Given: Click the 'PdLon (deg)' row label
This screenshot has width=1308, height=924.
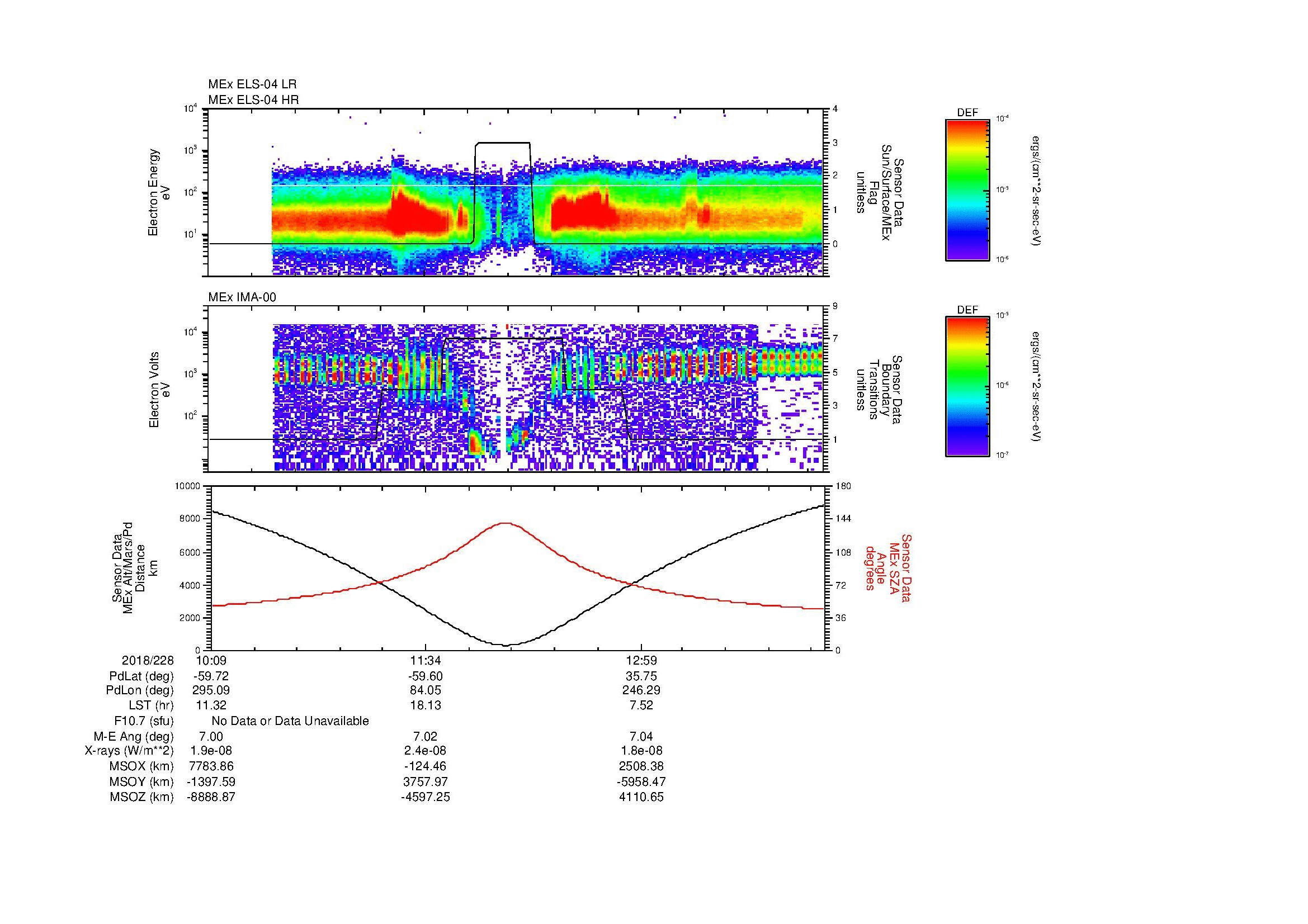Looking at the screenshot, I should coord(141,690).
